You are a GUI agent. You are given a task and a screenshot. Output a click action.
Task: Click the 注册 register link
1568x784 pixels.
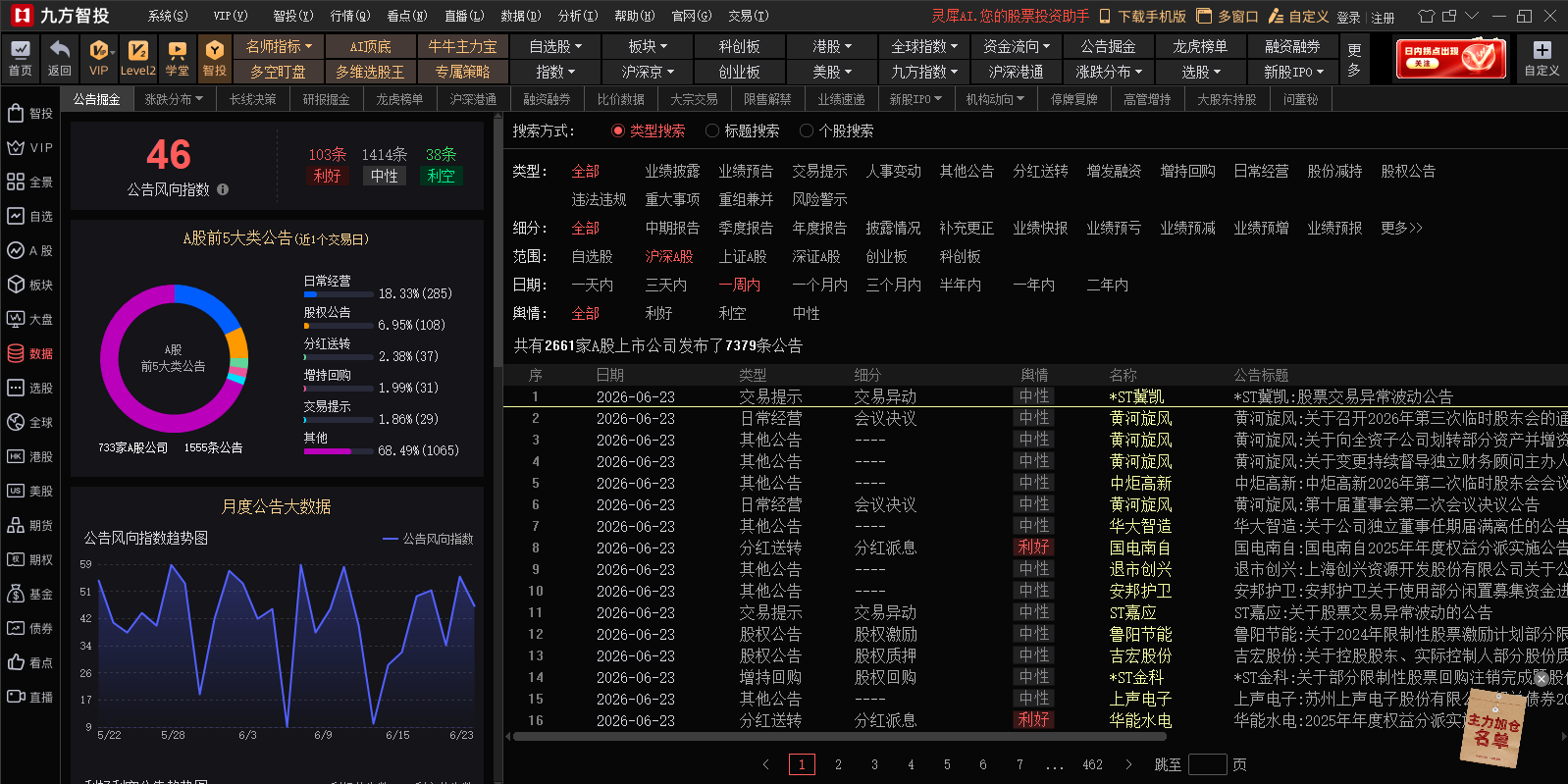point(1383,18)
